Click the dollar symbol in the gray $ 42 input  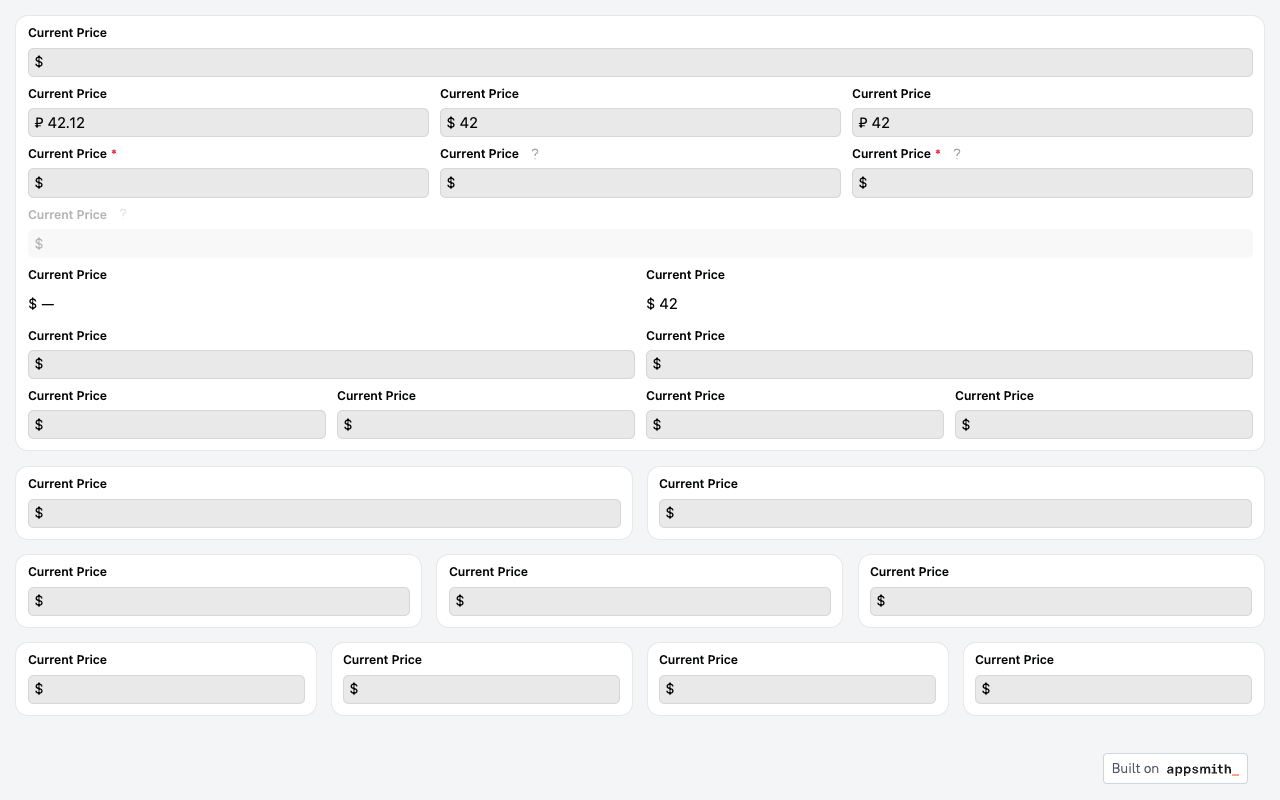pos(451,123)
